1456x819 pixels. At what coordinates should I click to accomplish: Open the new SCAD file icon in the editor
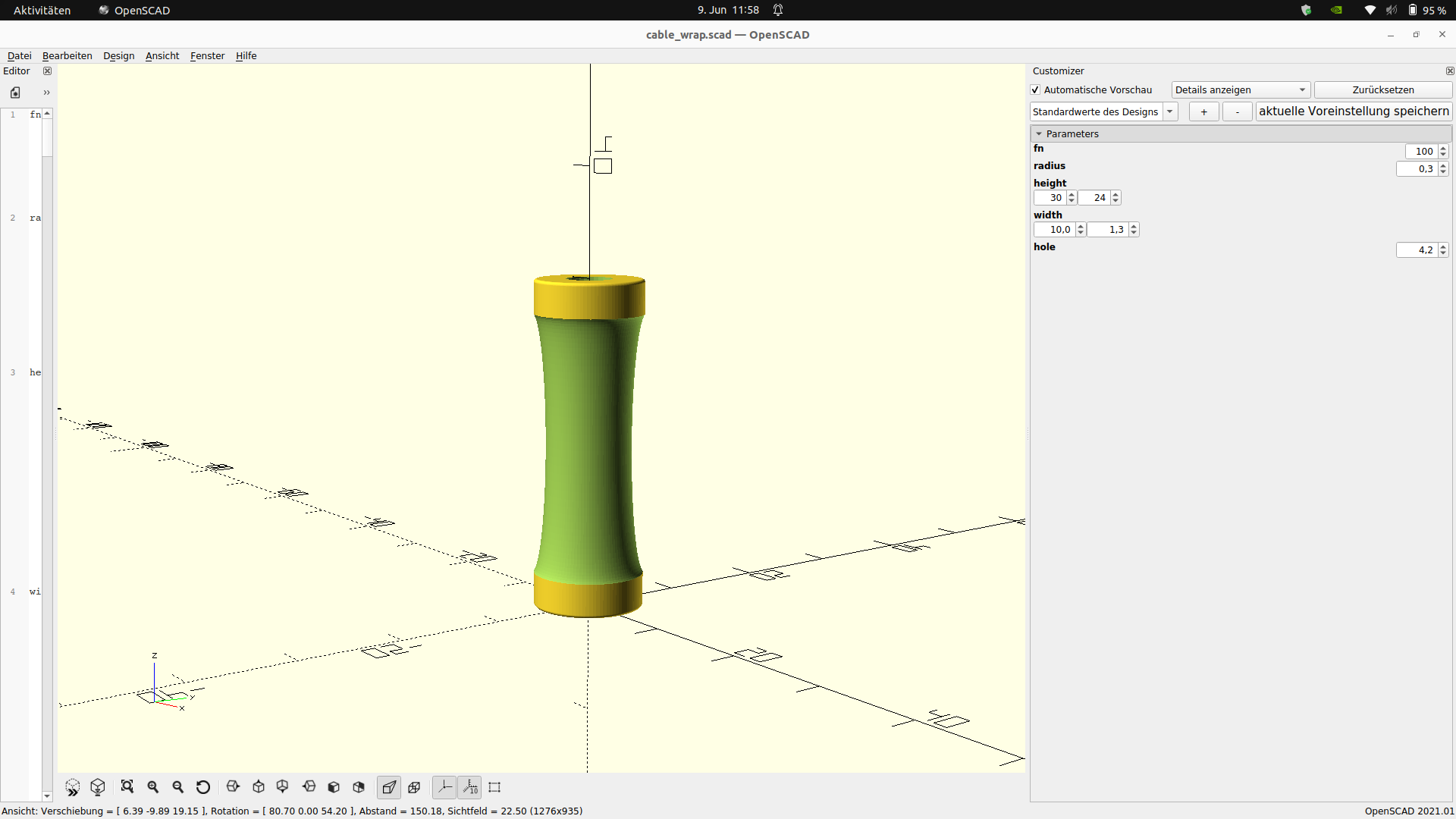15,92
